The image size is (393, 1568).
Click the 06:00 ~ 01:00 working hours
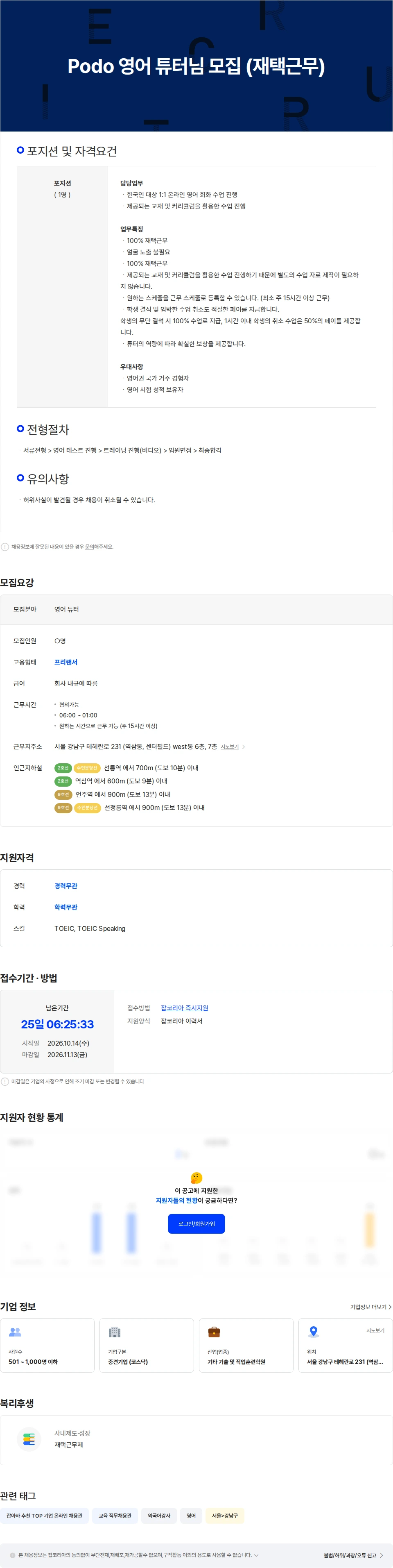[x=78, y=715]
